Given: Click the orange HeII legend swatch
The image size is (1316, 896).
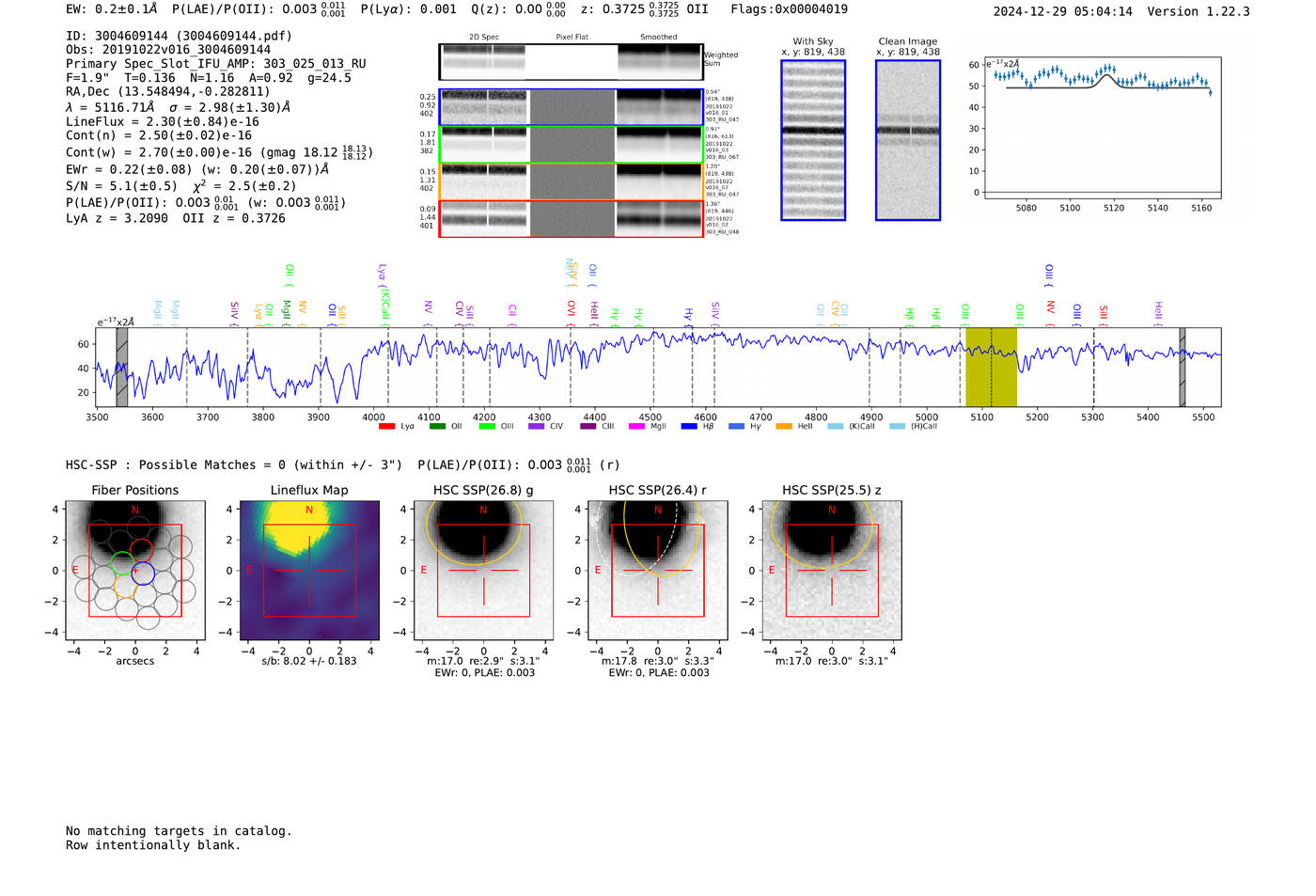Looking at the screenshot, I should point(784,427).
